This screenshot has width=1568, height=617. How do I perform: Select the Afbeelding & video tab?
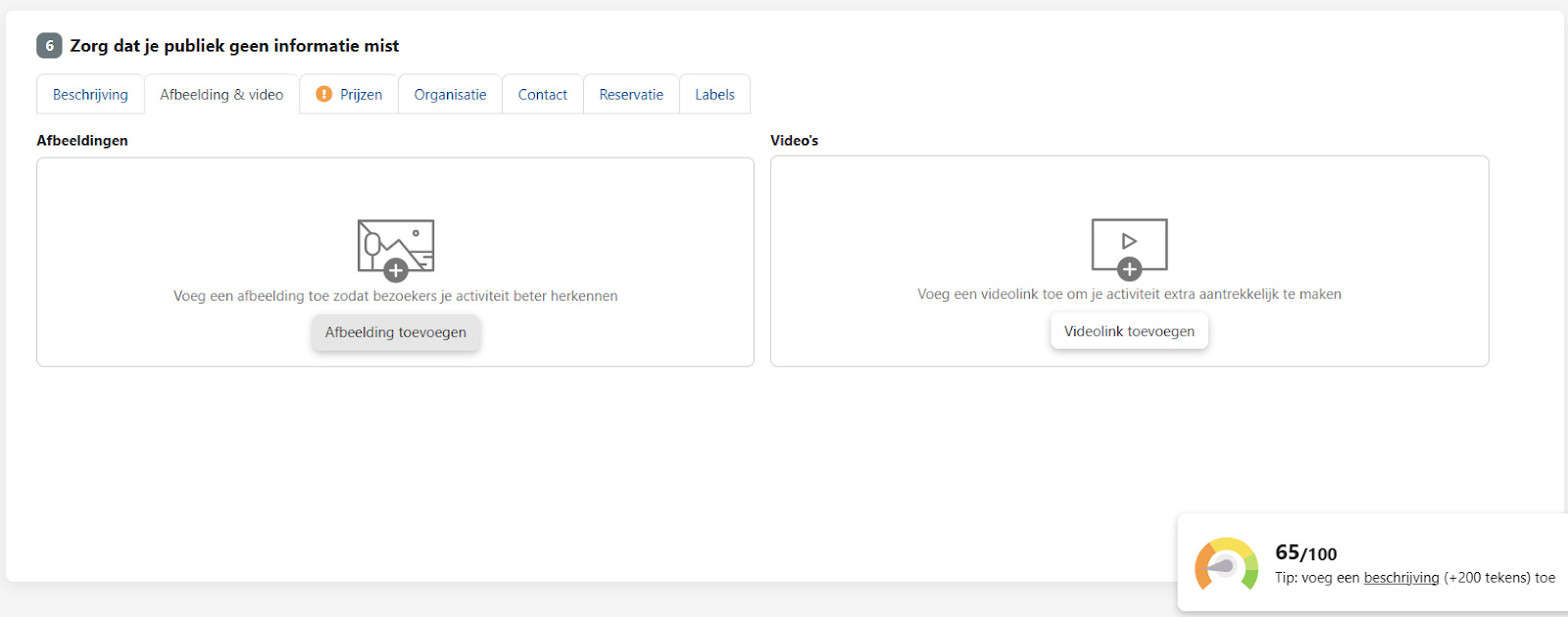[x=221, y=95]
